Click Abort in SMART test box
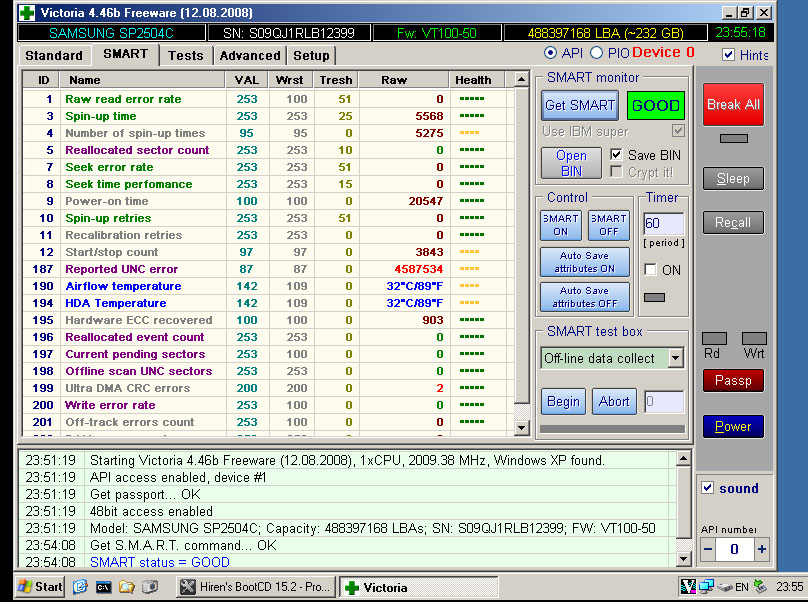The height and width of the screenshot is (602, 808). [614, 402]
